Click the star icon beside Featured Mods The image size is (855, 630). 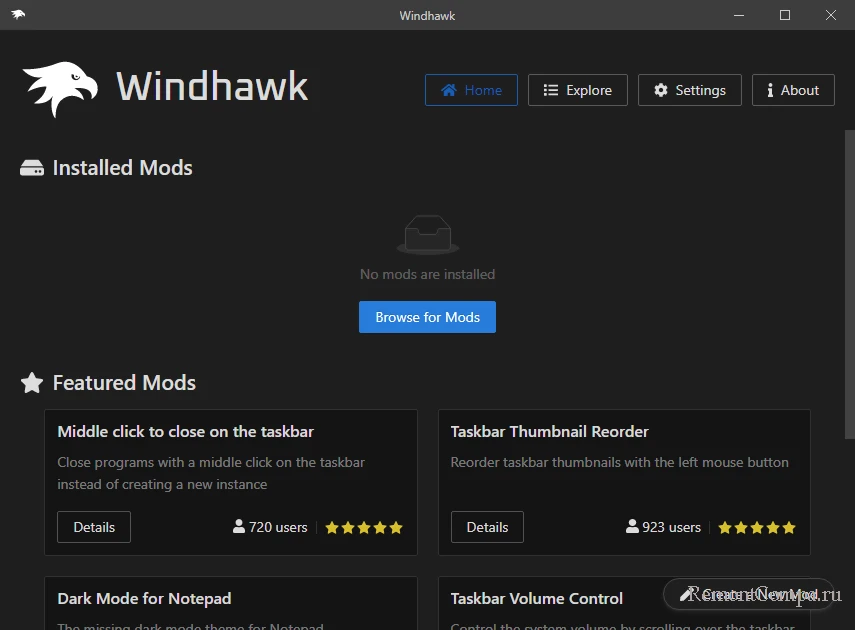click(x=32, y=383)
